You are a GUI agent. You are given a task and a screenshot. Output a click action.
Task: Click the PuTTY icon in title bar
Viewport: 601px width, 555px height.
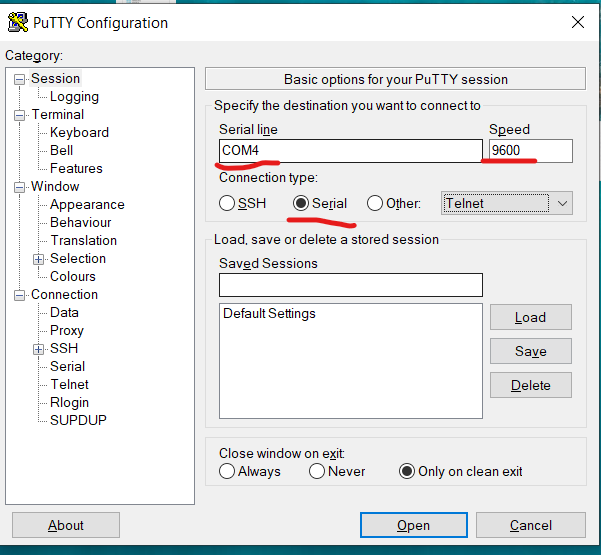pyautogui.click(x=17, y=22)
